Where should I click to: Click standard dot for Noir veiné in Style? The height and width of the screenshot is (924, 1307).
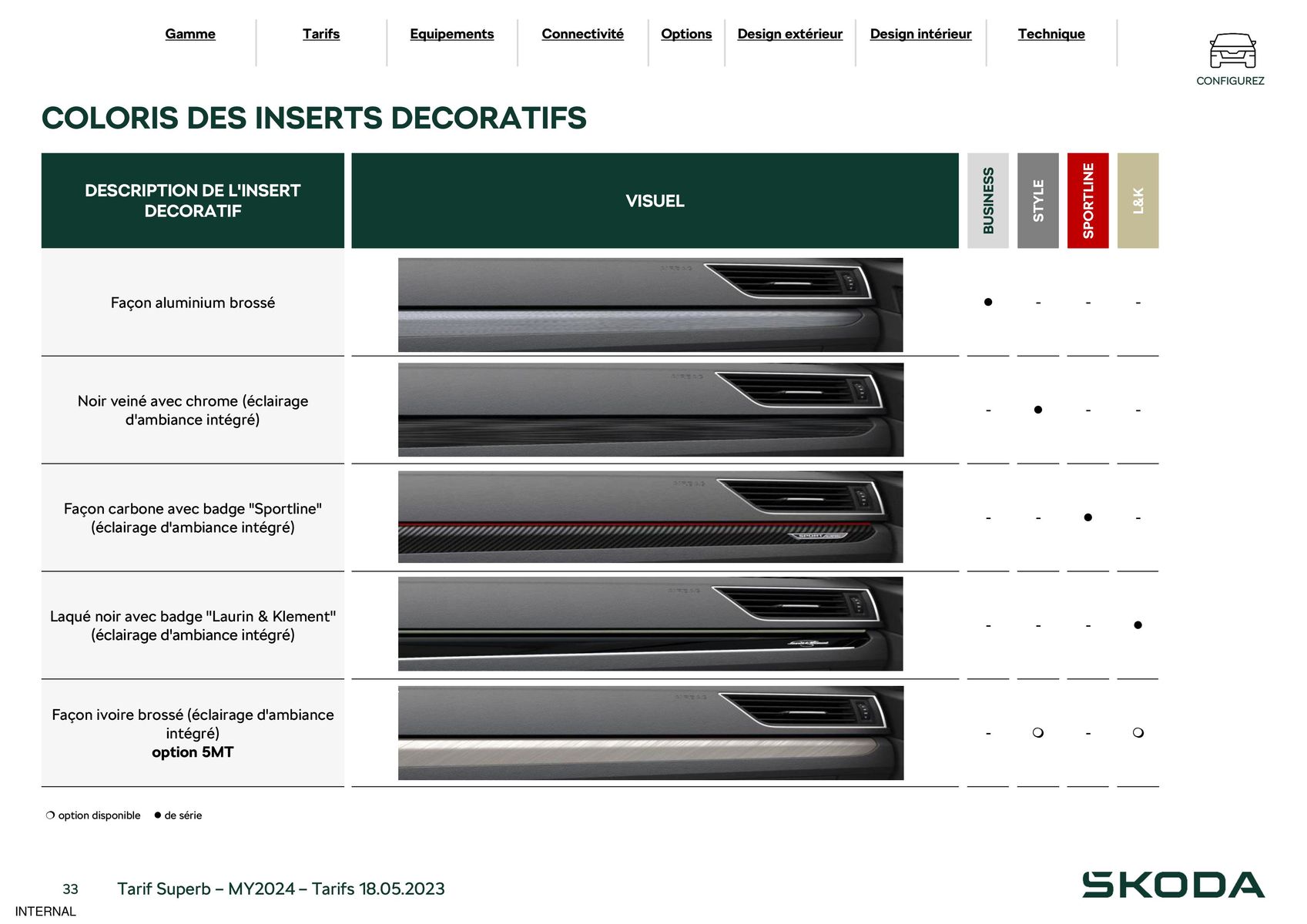[x=1038, y=410]
